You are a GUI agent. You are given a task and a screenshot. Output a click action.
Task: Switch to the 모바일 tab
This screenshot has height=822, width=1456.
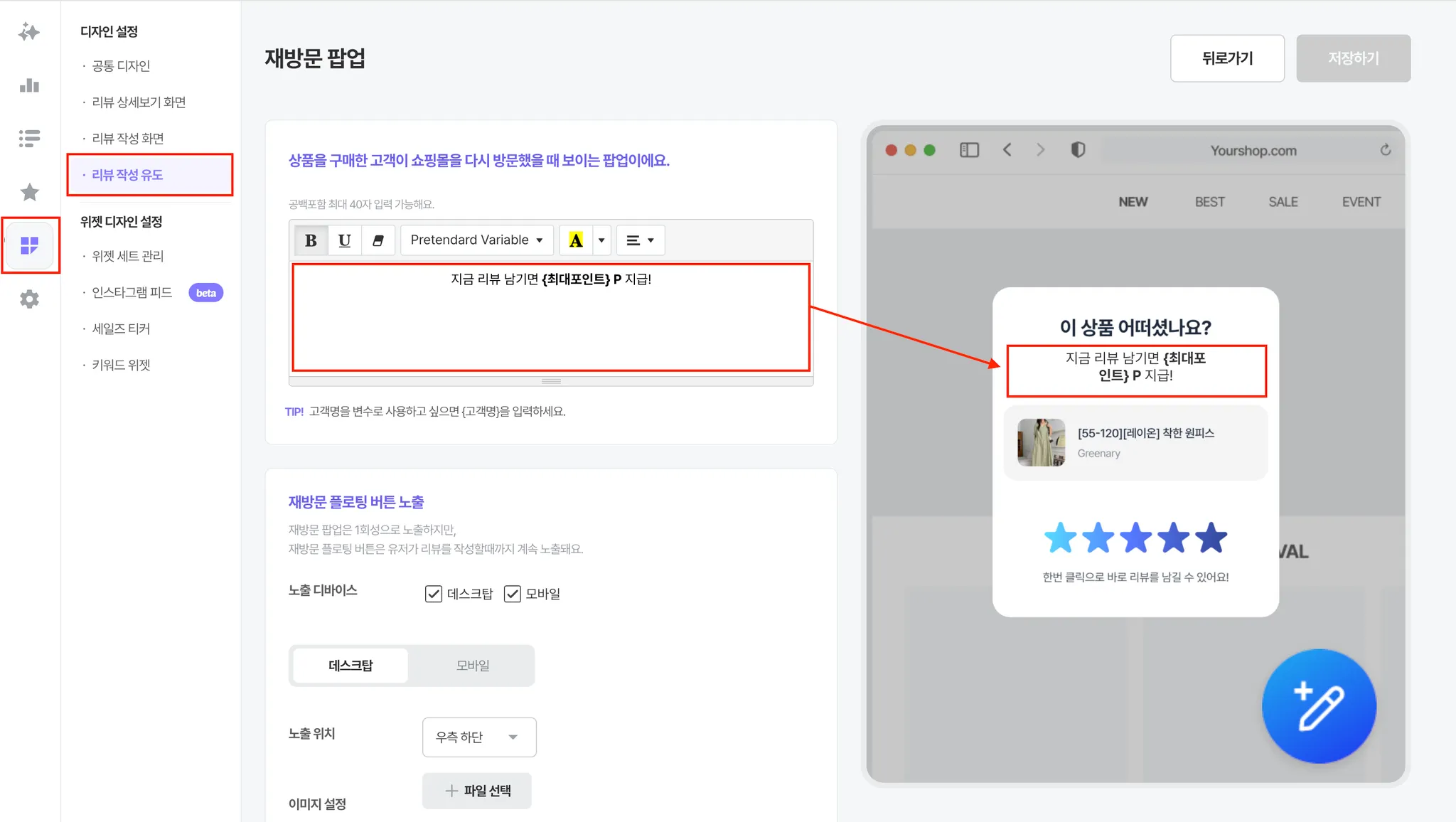pyautogui.click(x=473, y=666)
